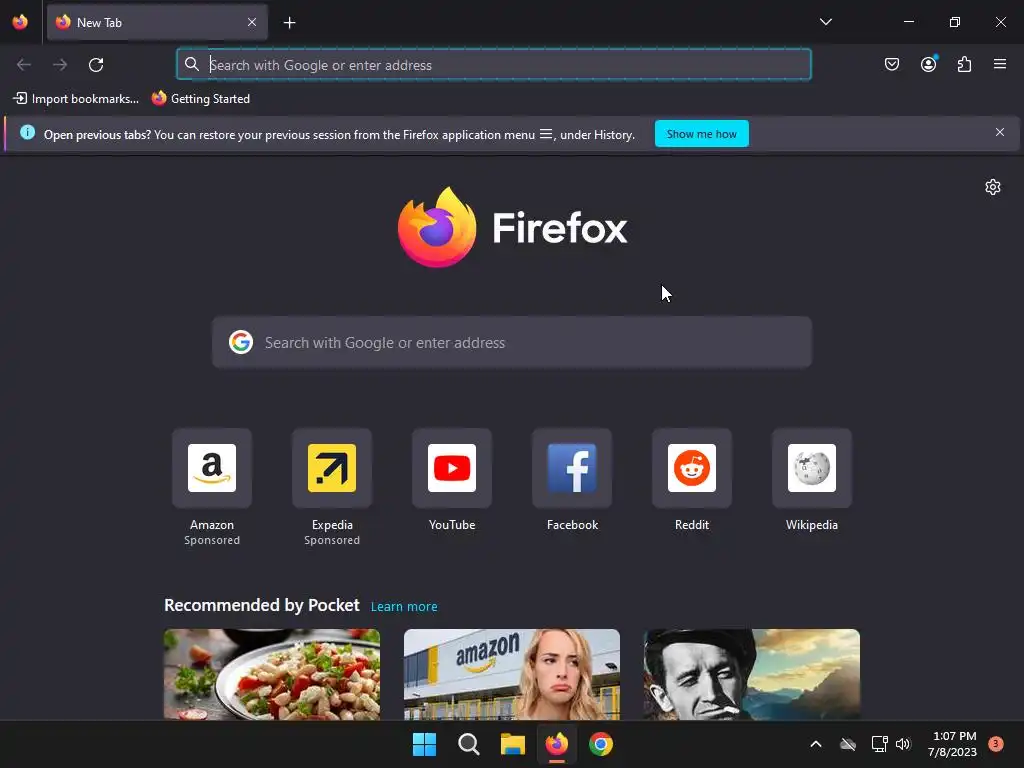Viewport: 1024px width, 768px height.
Task: Click the info icon in notification bar
Action: pyautogui.click(x=27, y=133)
